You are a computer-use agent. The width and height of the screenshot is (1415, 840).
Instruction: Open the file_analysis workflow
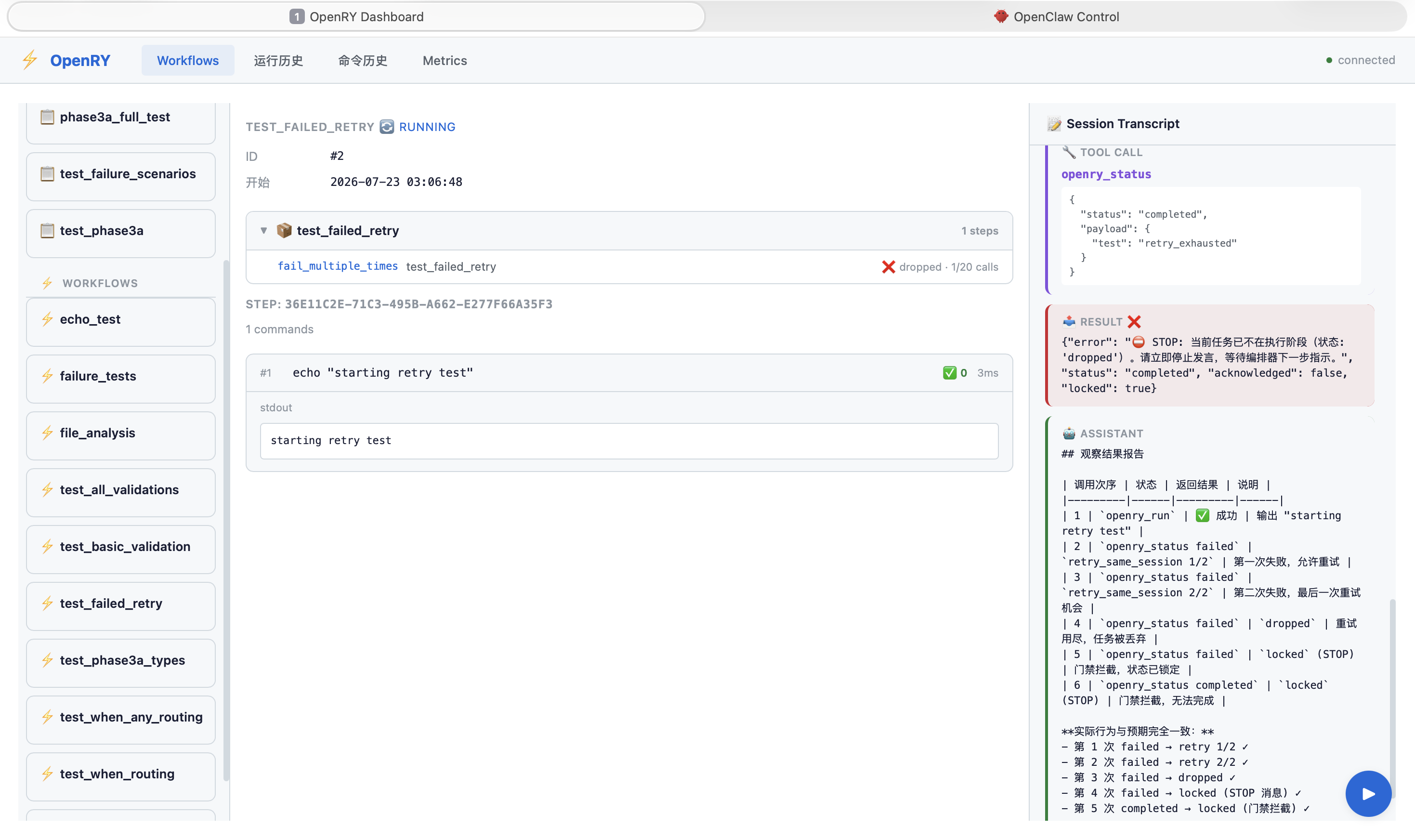pos(120,435)
